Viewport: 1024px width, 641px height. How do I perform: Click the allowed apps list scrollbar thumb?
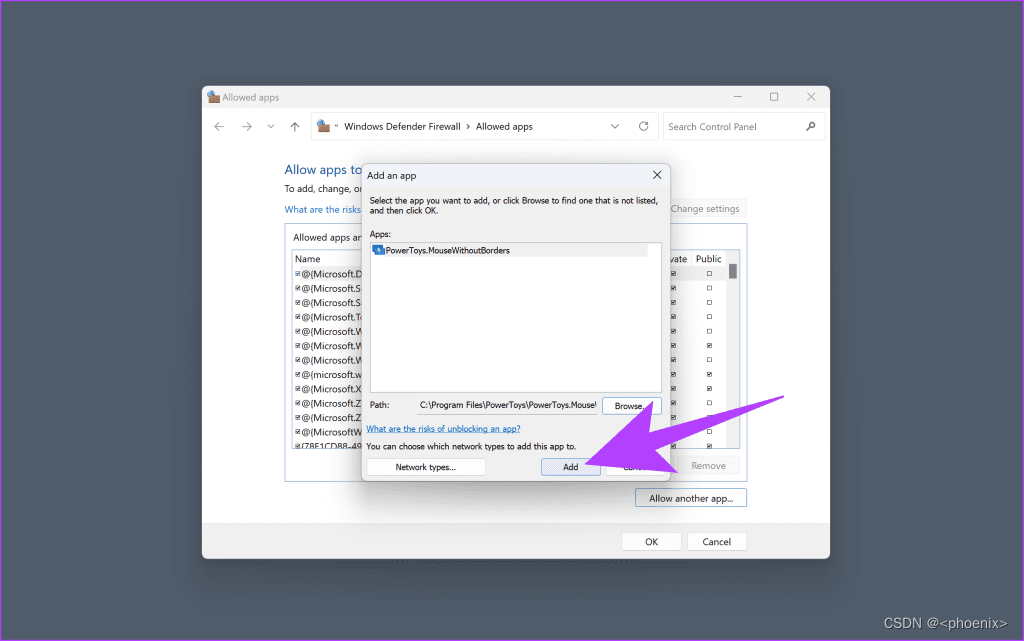[x=733, y=271]
